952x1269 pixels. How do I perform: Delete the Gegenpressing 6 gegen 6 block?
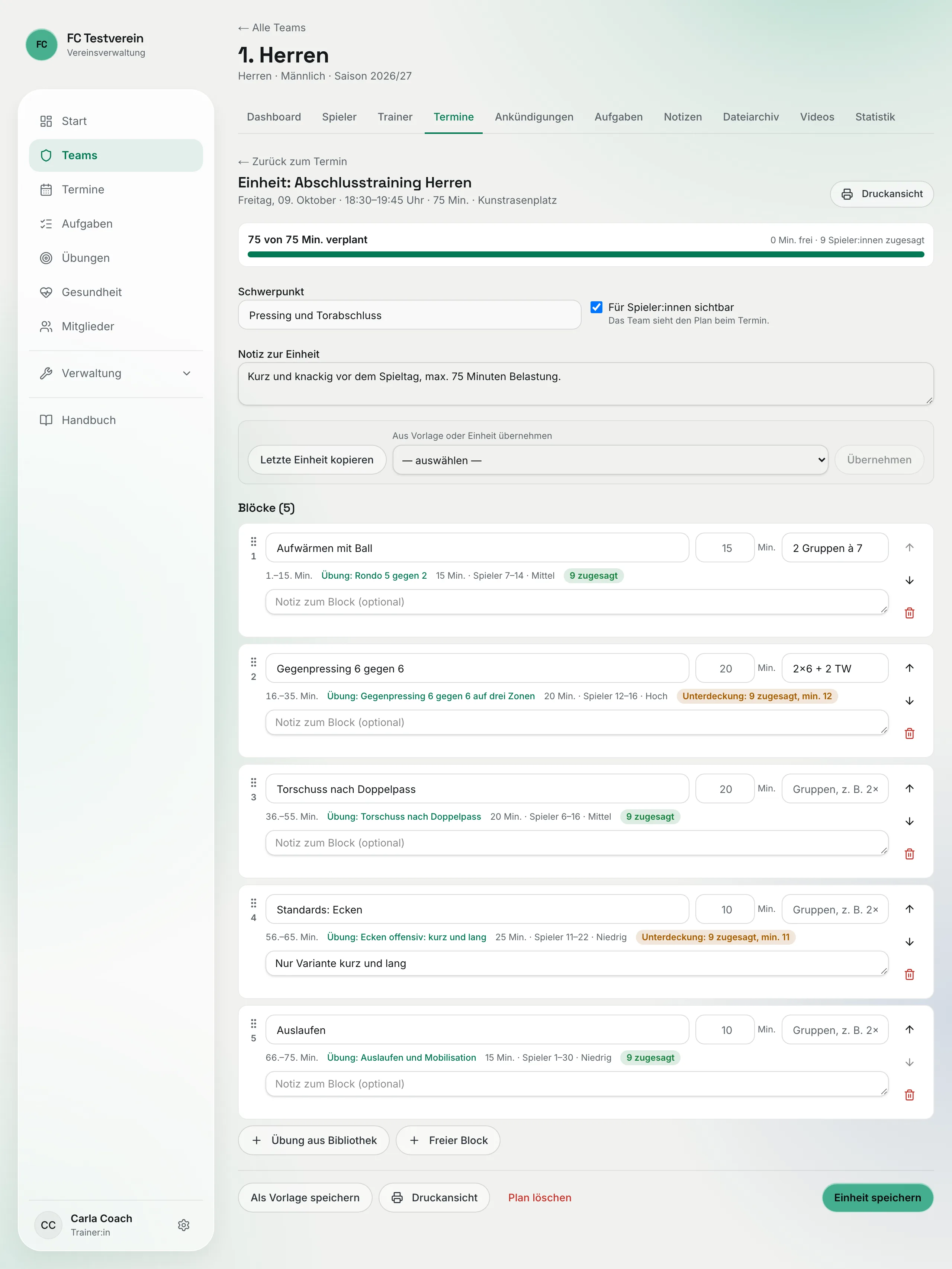tap(909, 733)
